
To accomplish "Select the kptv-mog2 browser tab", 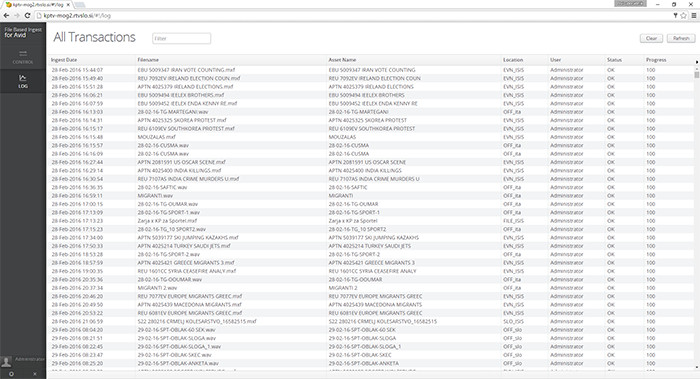I will coord(38,4).
